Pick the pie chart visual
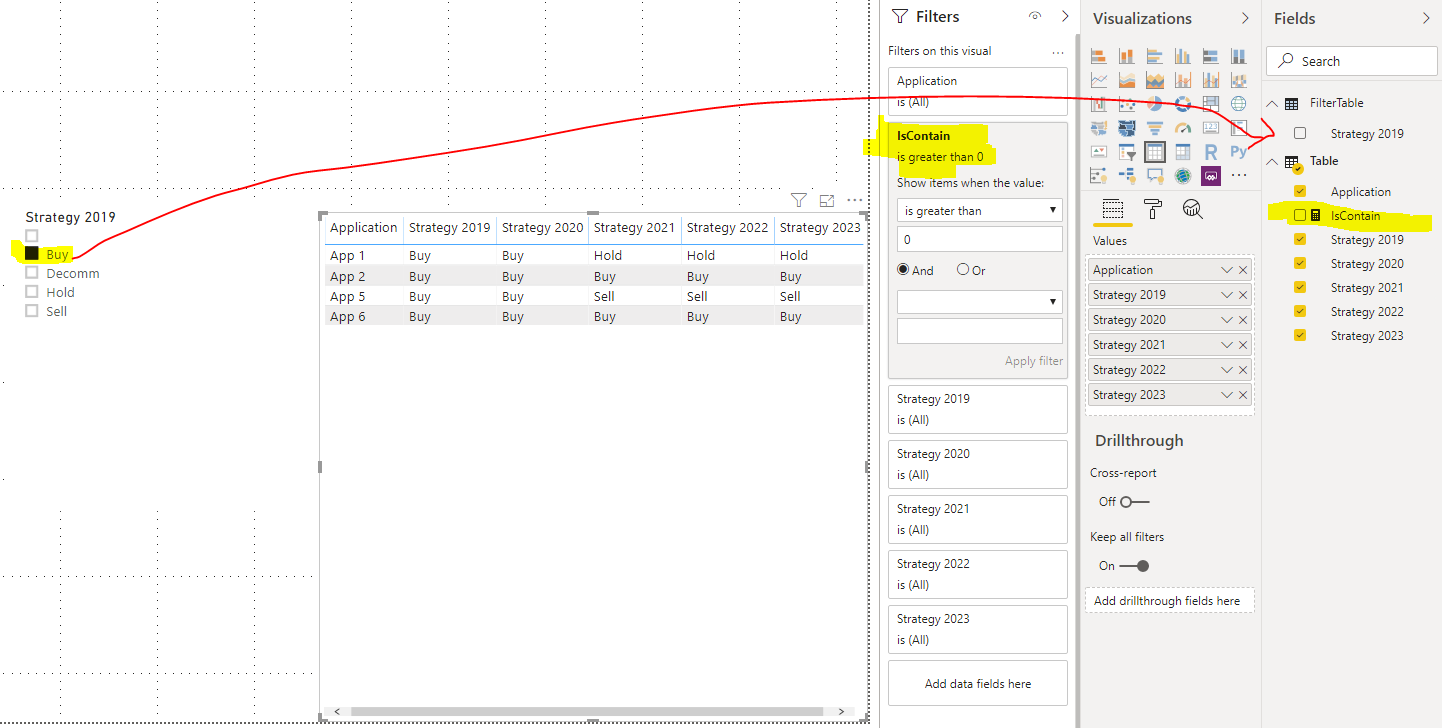1442x728 pixels. point(1154,104)
